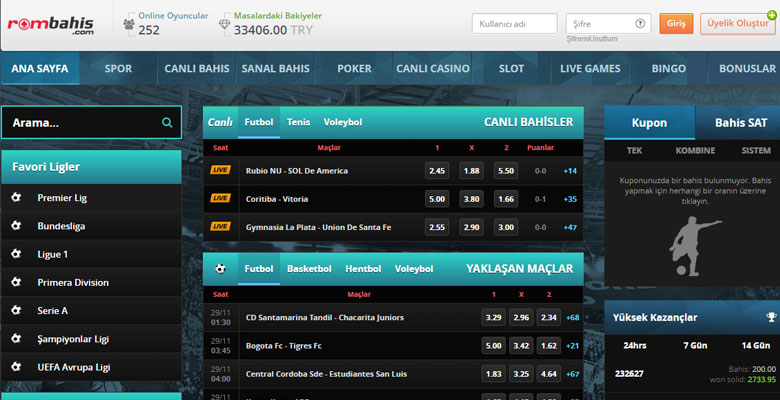
Task: Choose KOMBINE coupon type
Action: (x=695, y=150)
